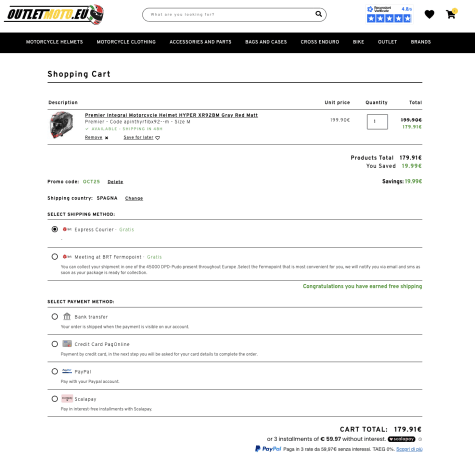The image size is (475, 457).
Task: Choose Bank transfer payment method
Action: tap(55, 317)
